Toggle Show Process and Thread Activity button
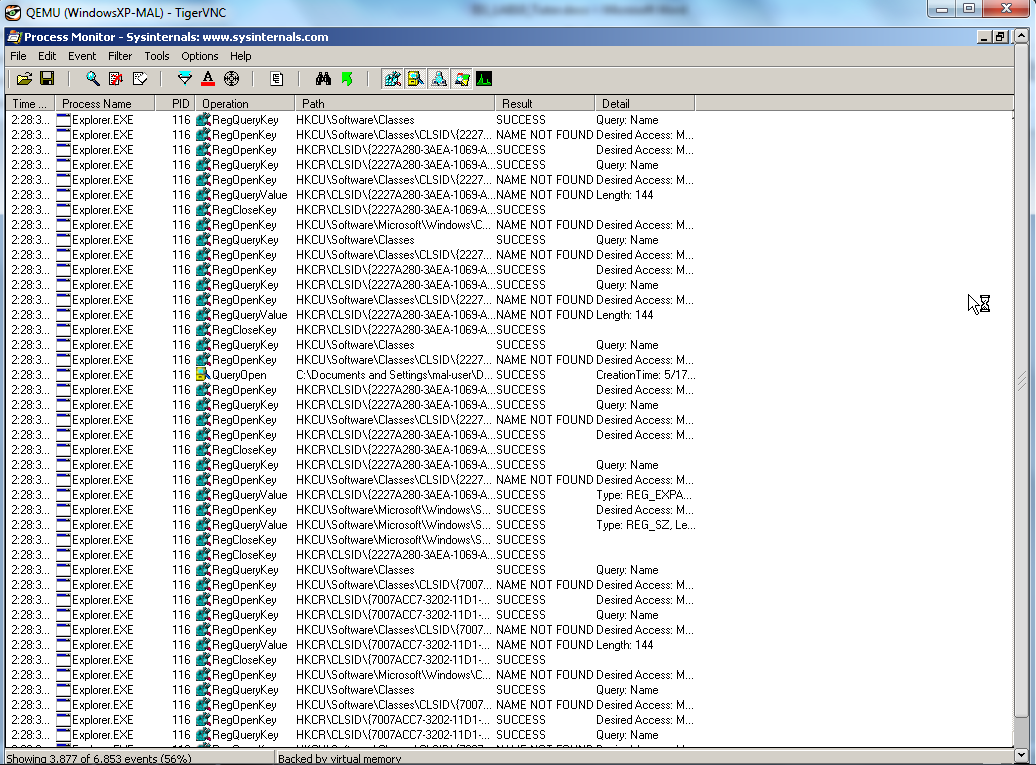The width and height of the screenshot is (1036, 765). pos(462,79)
